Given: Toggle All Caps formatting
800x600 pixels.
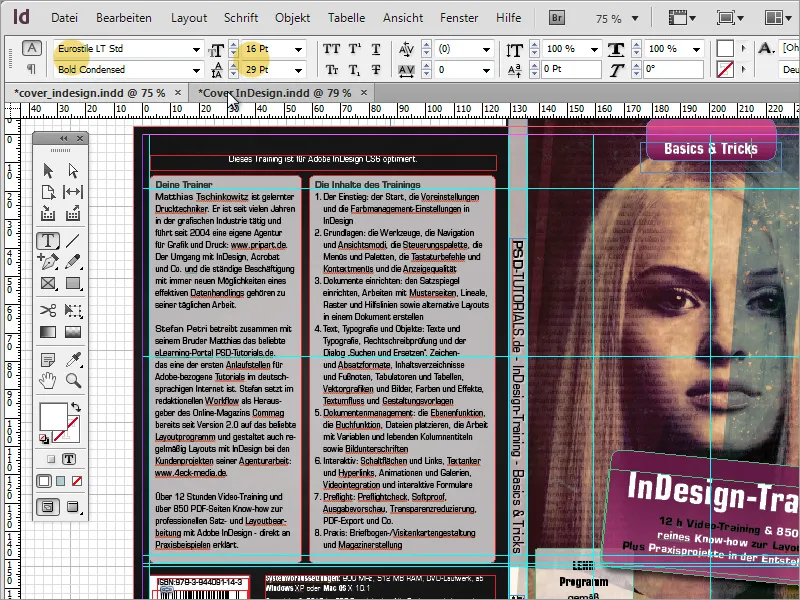Looking at the screenshot, I should point(331,49).
